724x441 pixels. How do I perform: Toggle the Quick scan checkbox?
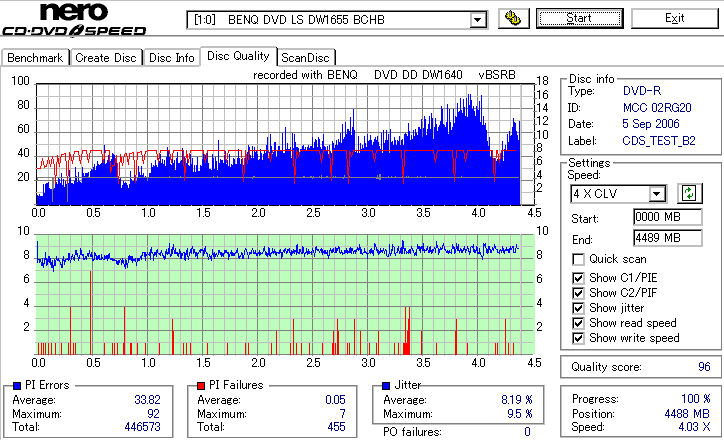578,260
